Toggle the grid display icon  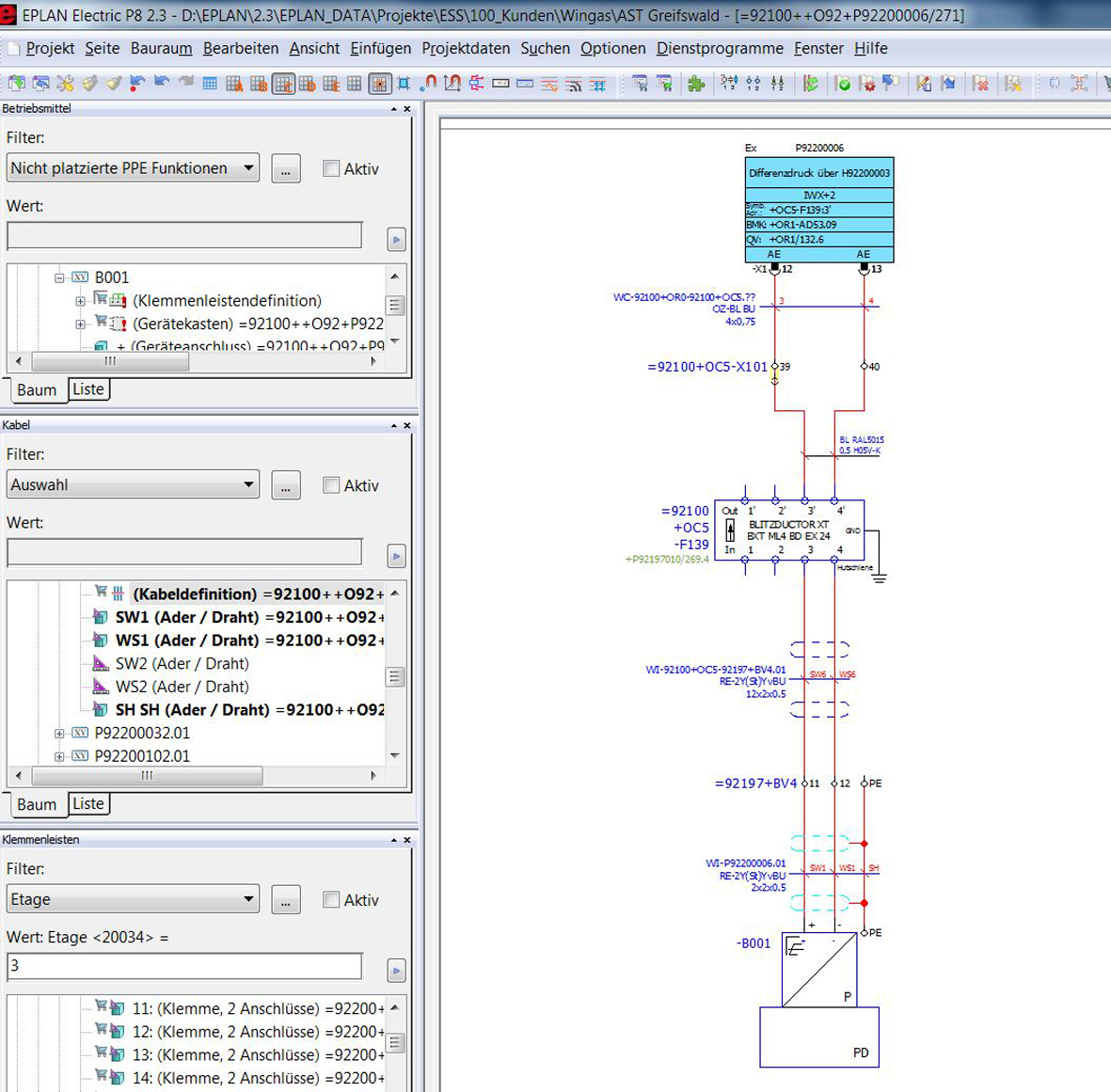[210, 84]
